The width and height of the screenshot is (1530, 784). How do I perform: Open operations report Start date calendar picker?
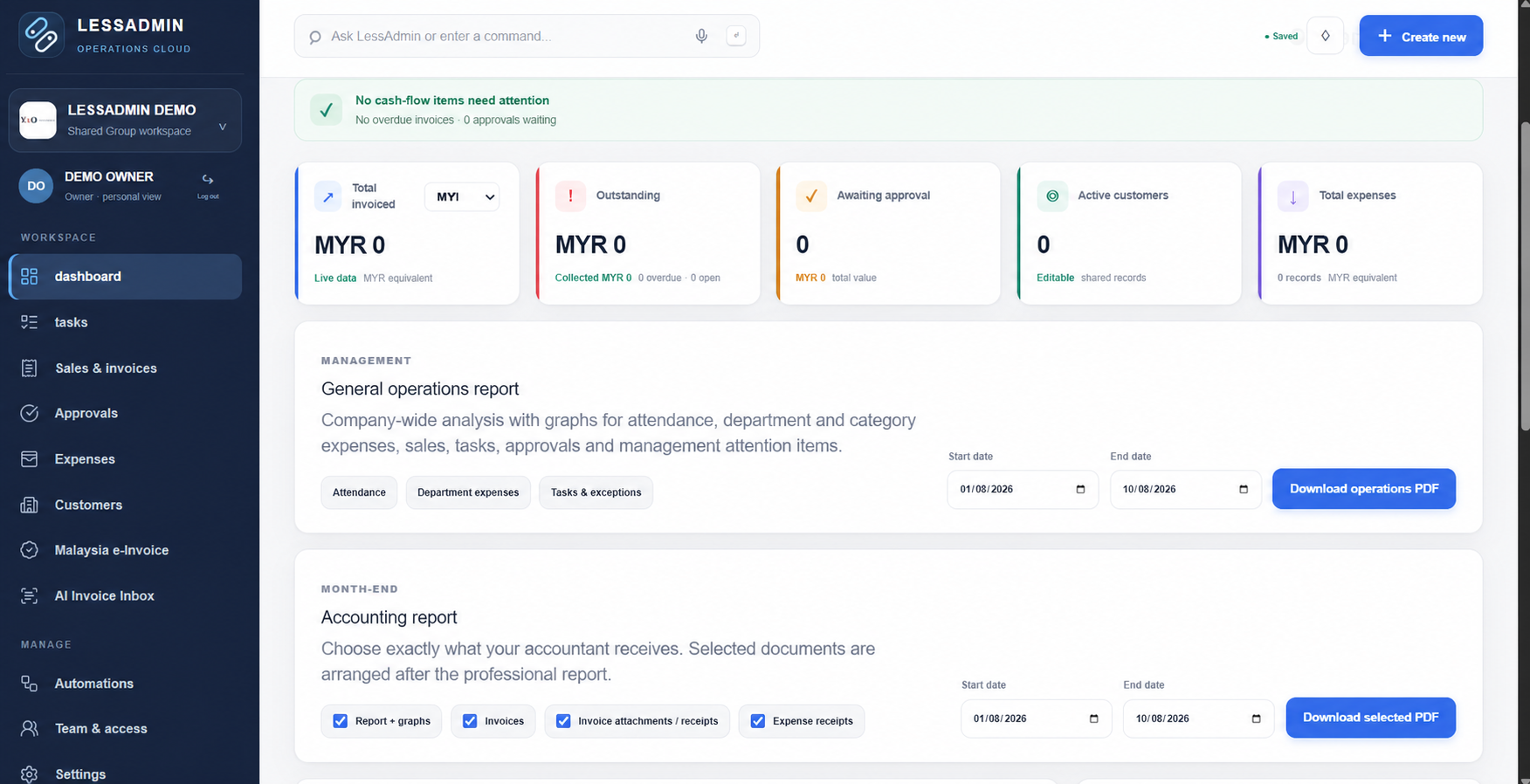1080,489
